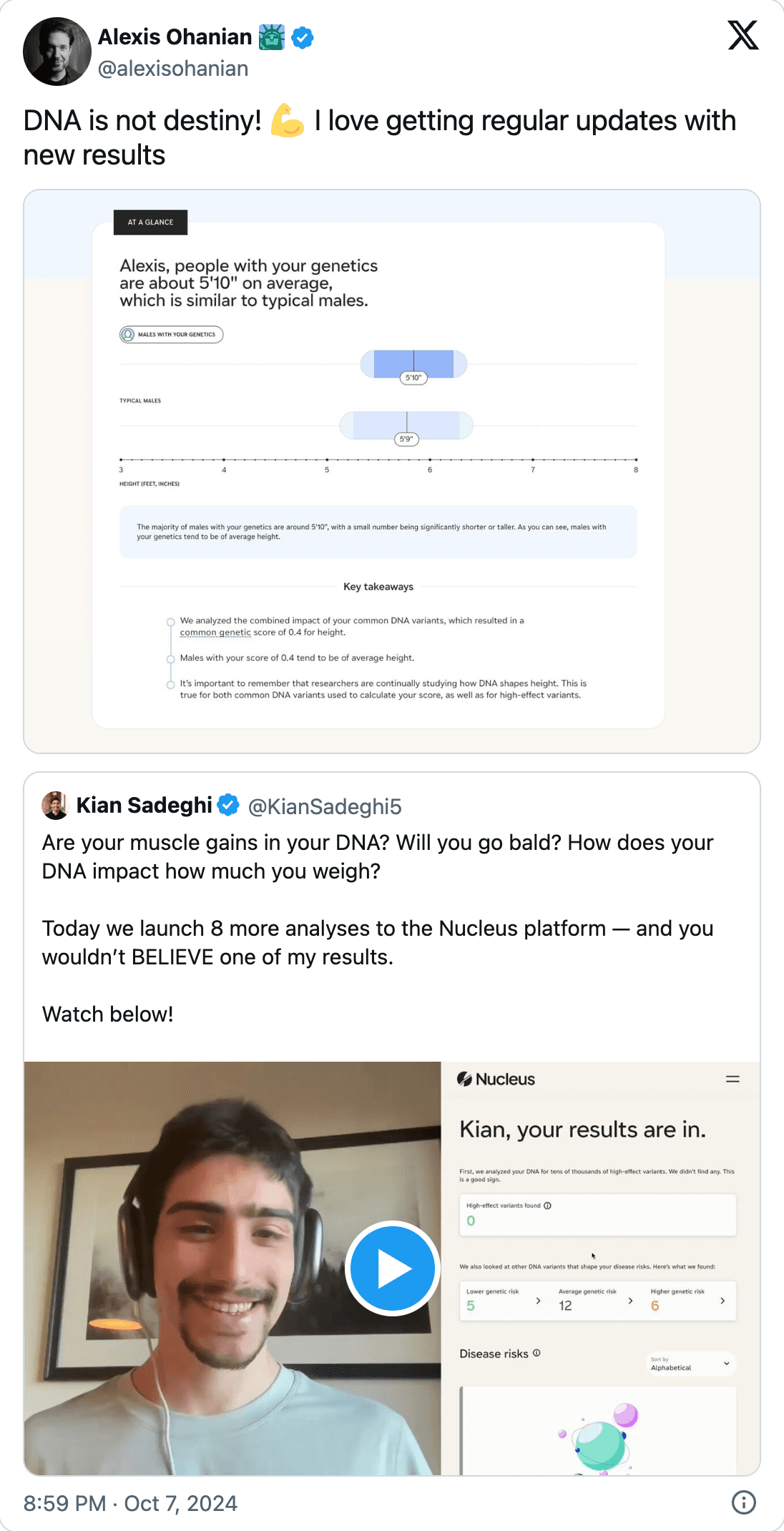784x1531 pixels.
Task: Click the Statue of Liberty emoji badge
Action: click(272, 37)
